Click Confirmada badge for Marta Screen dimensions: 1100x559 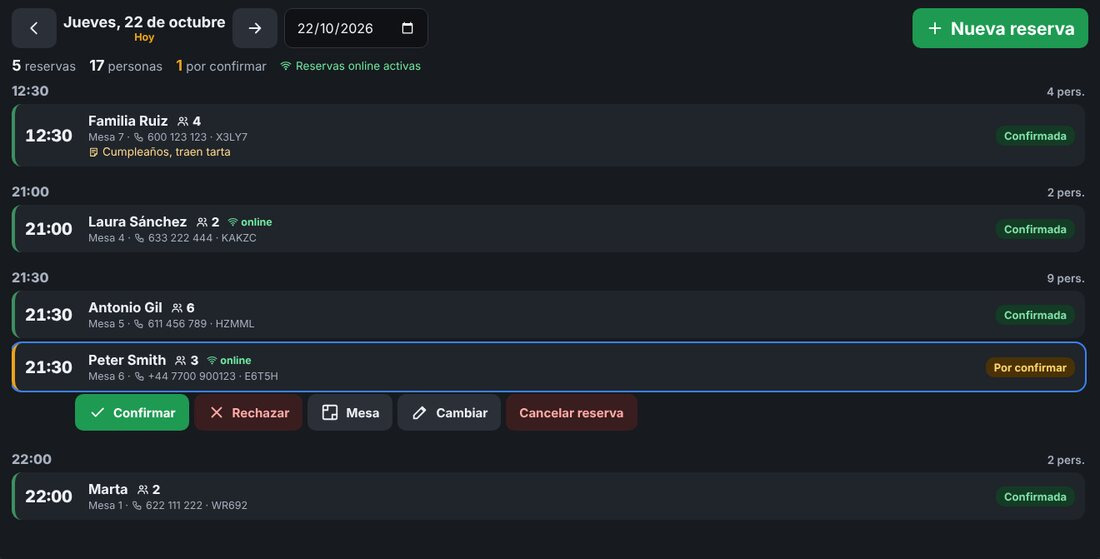tap(1035, 497)
